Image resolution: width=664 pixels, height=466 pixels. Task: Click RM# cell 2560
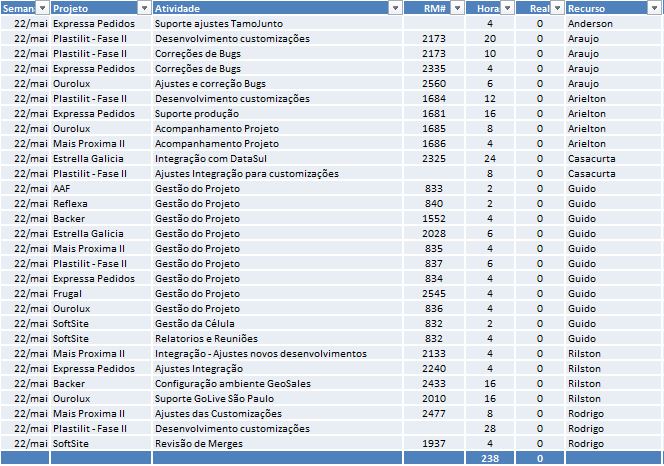434,83
